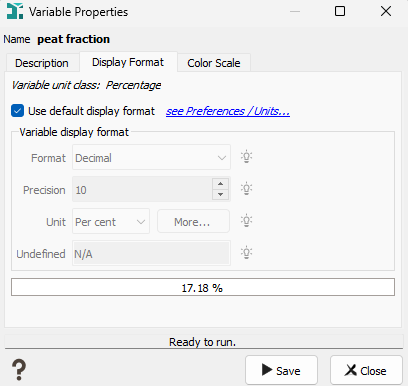Close the window with title bar X
408x386 pixels.
click(386, 11)
